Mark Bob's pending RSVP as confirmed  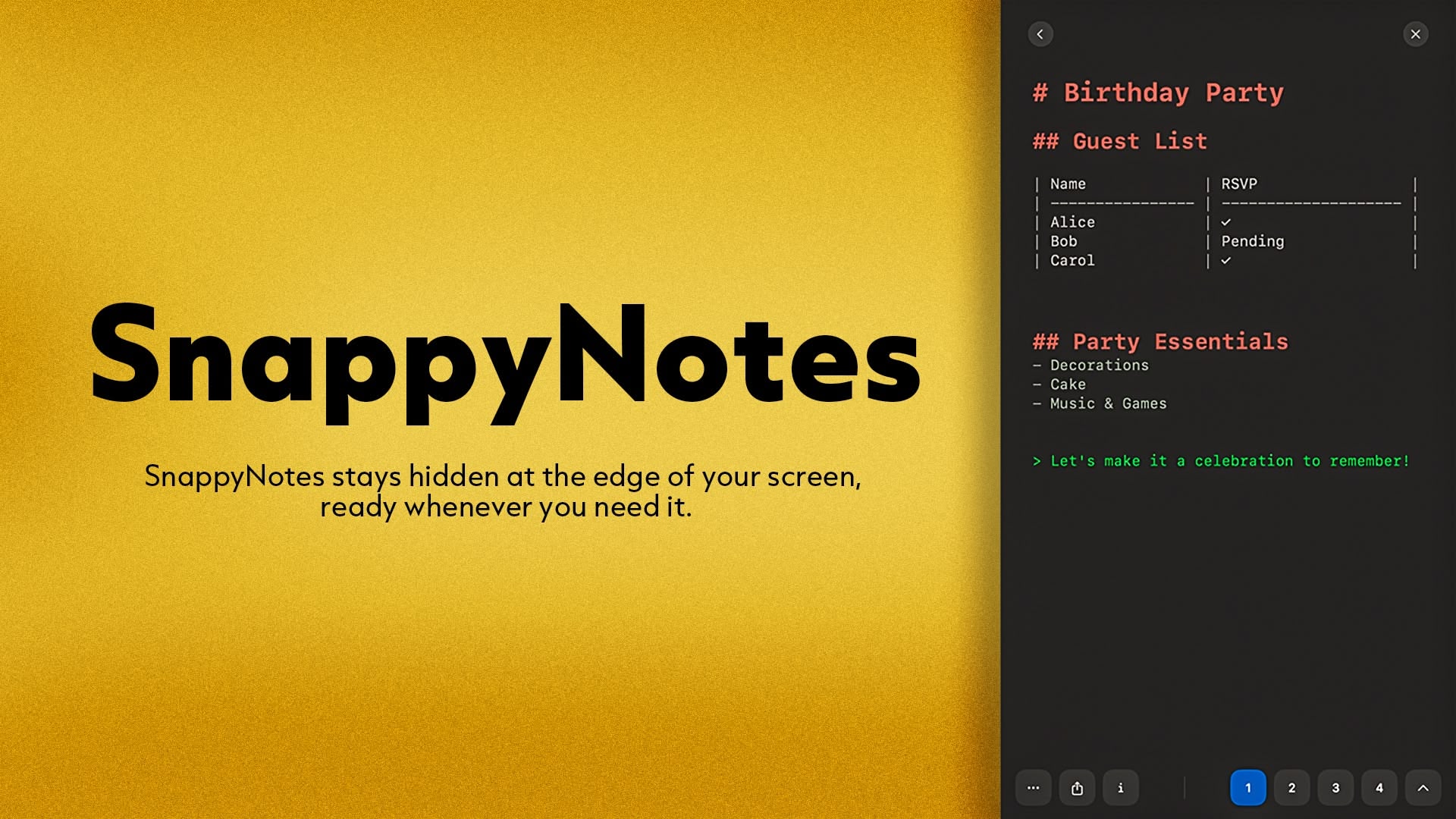click(x=1252, y=241)
